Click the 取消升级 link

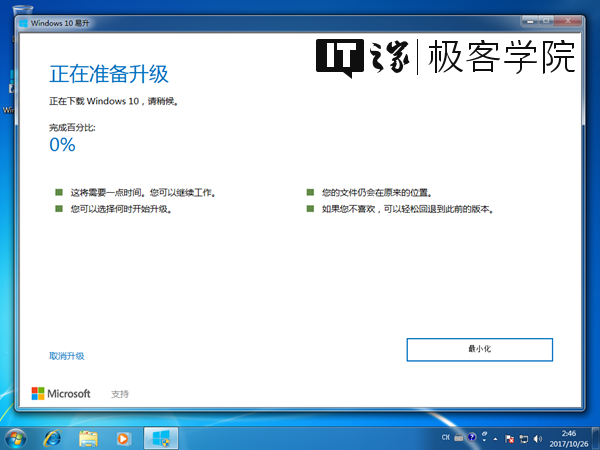[67, 356]
